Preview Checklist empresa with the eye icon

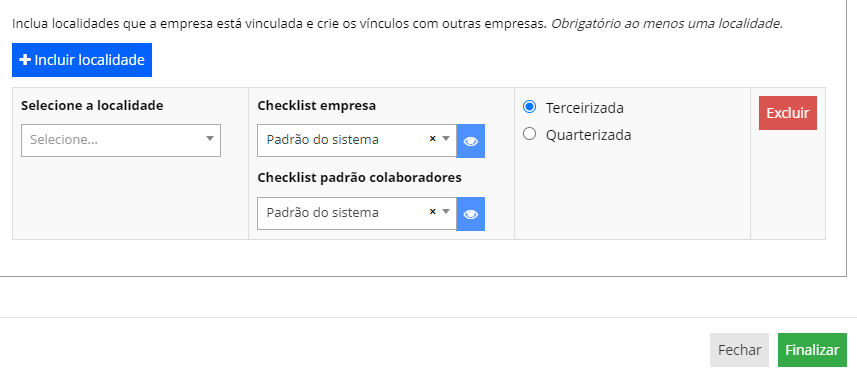pos(471,141)
